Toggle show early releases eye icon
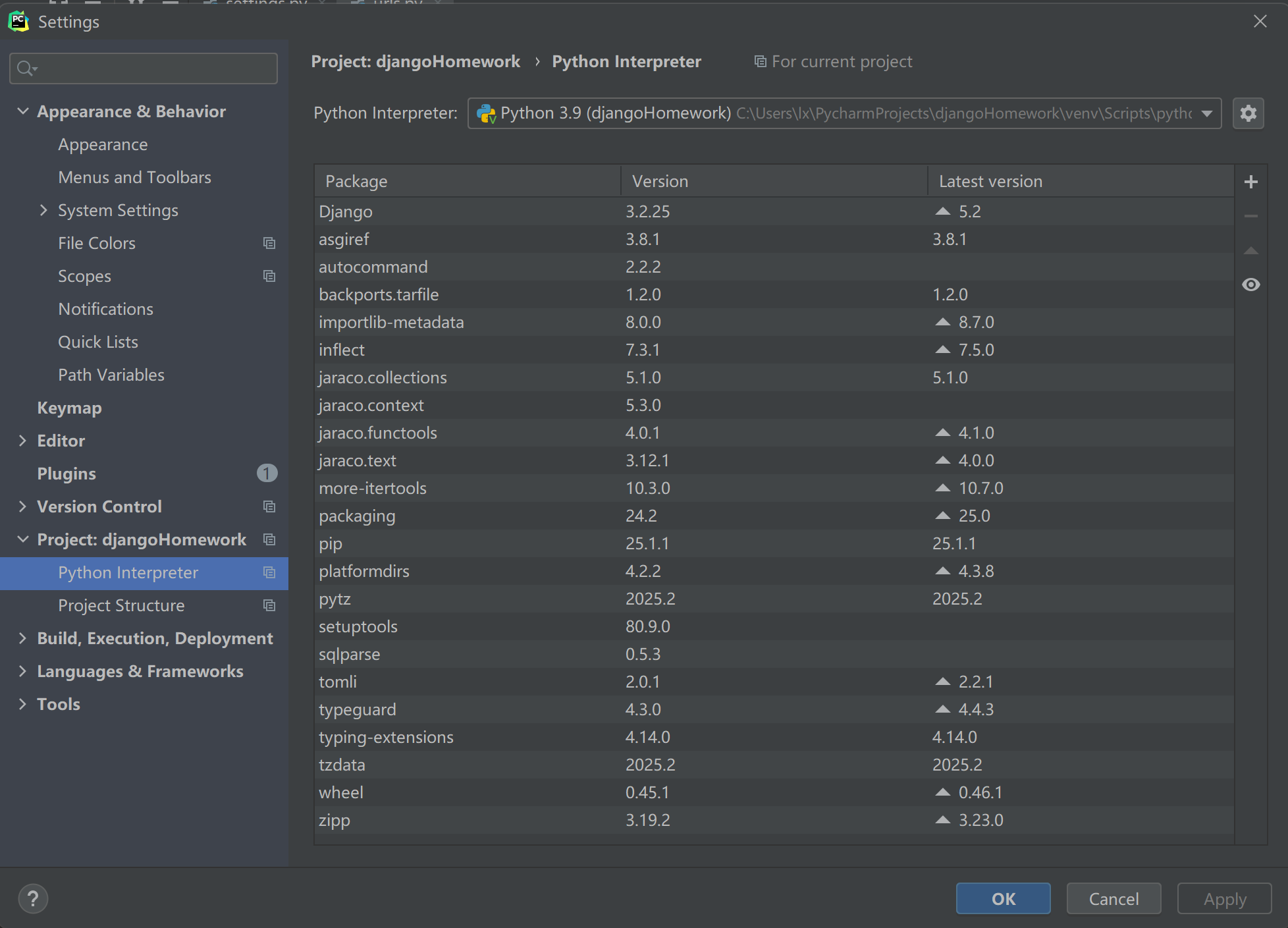 click(x=1251, y=285)
